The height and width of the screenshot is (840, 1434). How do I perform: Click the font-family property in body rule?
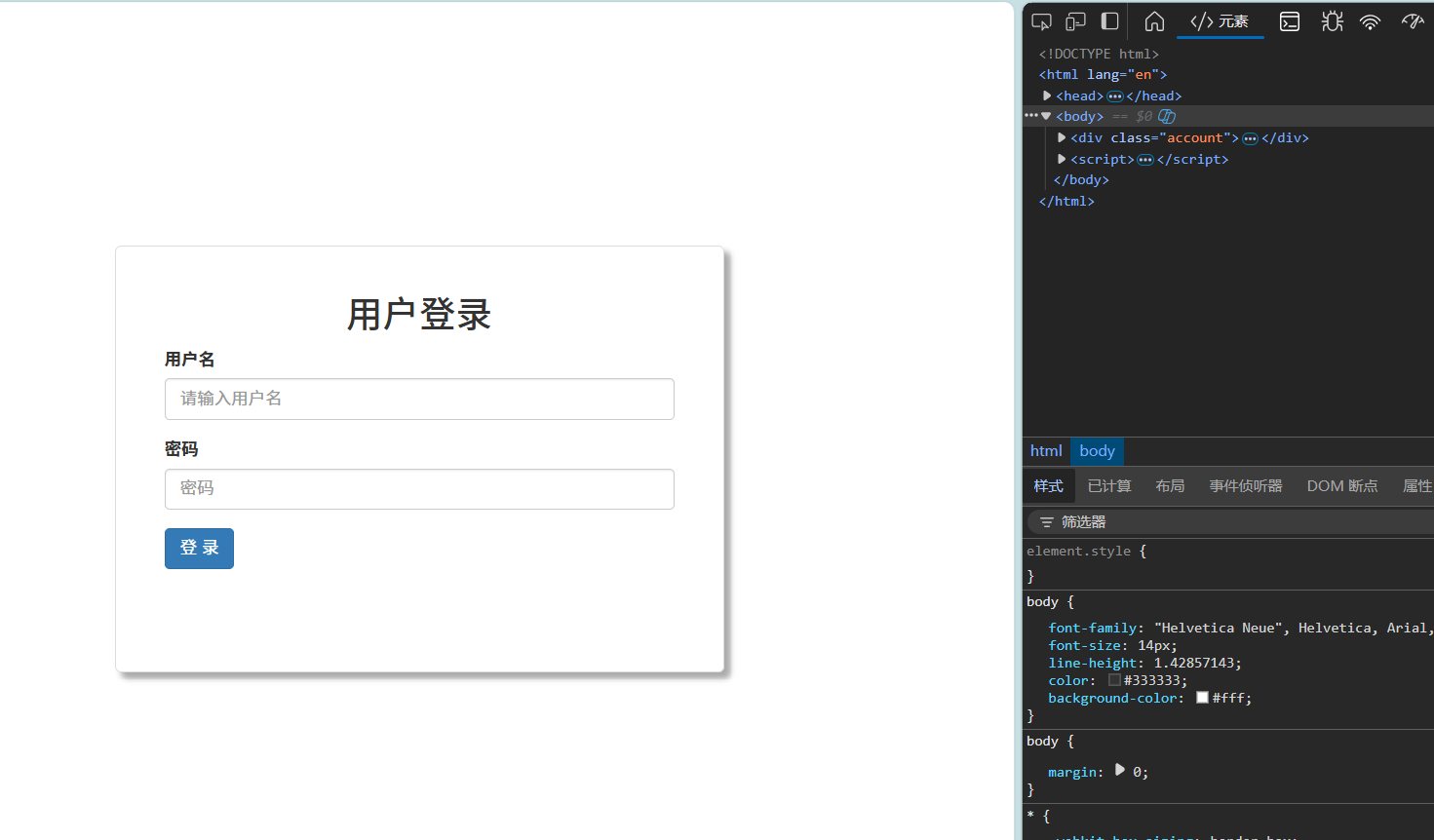tap(1092, 629)
